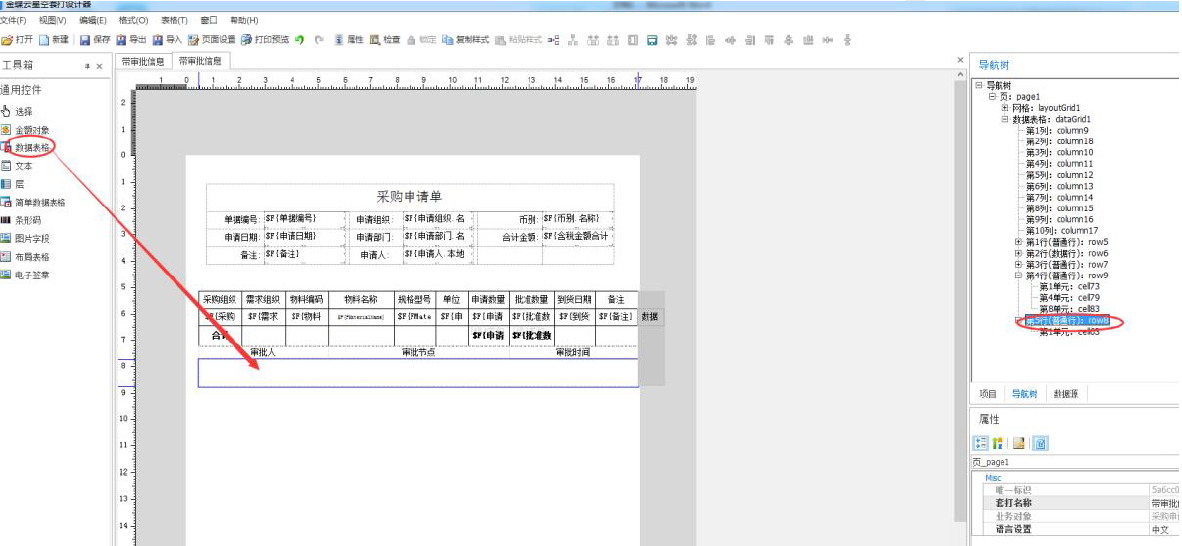Close the 工具箱 toolbox panel
This screenshot has height=546, width=1182.
click(x=99, y=66)
